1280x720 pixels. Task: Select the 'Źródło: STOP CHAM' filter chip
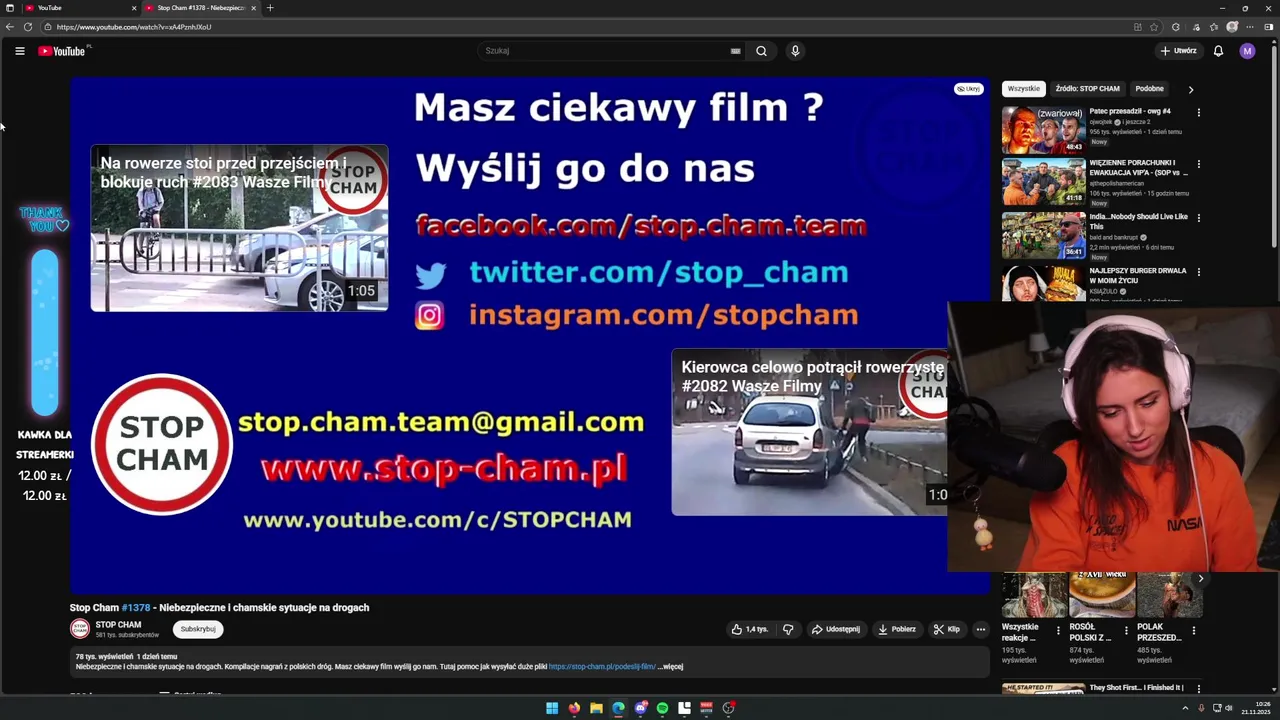point(1087,89)
